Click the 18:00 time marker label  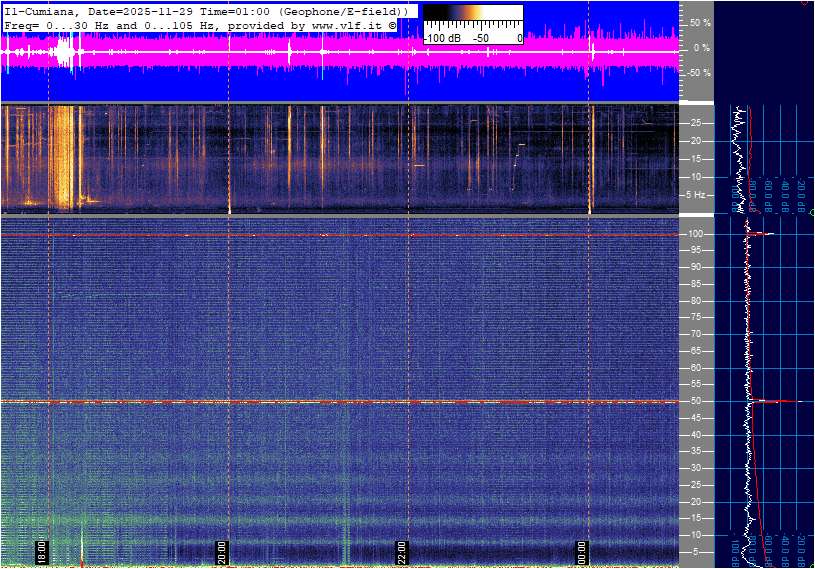click(x=41, y=553)
